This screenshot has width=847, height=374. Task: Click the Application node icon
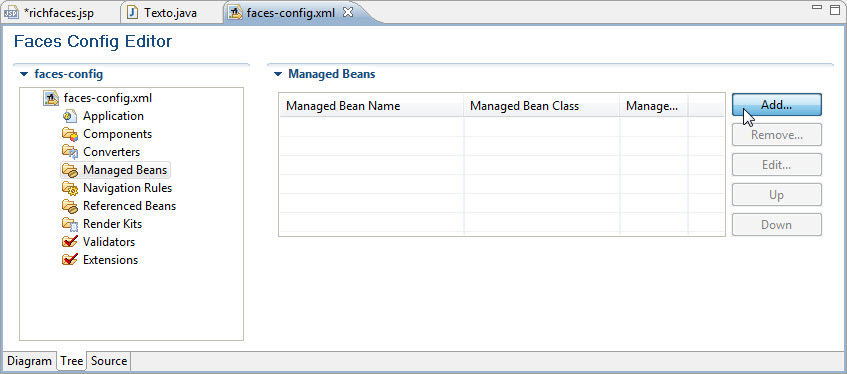[70, 116]
